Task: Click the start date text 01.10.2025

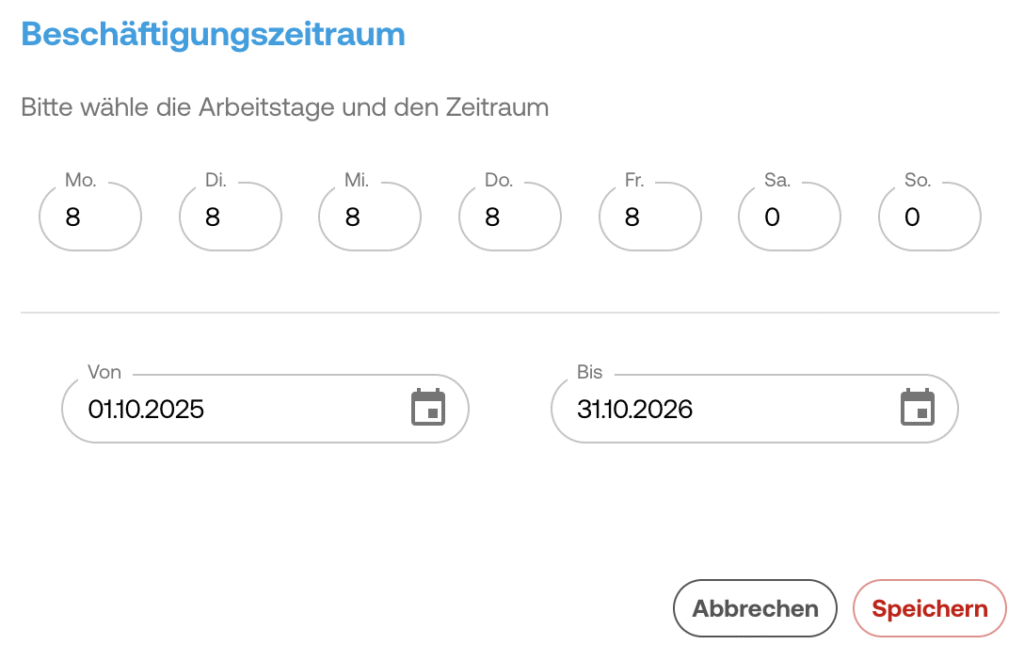Action: (x=146, y=409)
